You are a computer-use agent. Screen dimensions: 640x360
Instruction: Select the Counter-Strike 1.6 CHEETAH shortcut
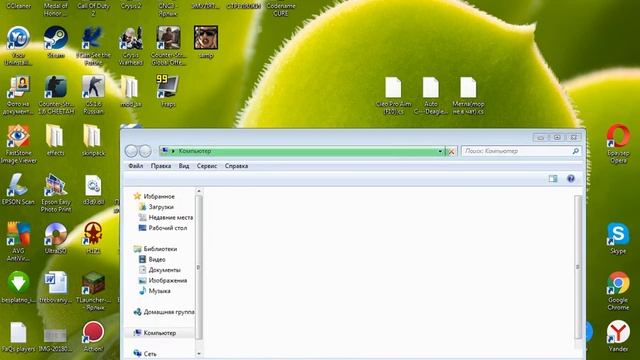click(56, 95)
